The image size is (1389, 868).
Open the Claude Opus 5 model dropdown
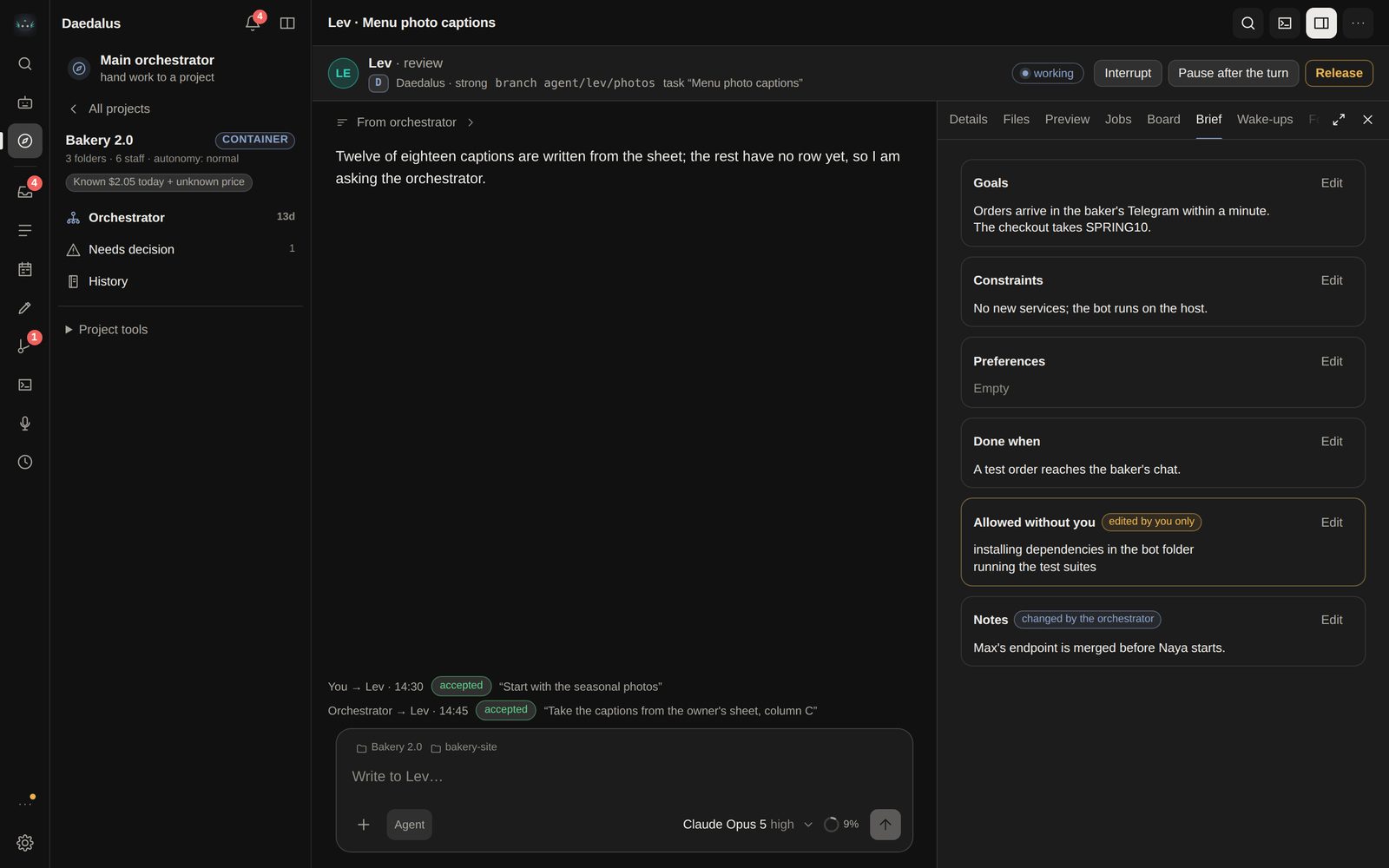pos(747,825)
